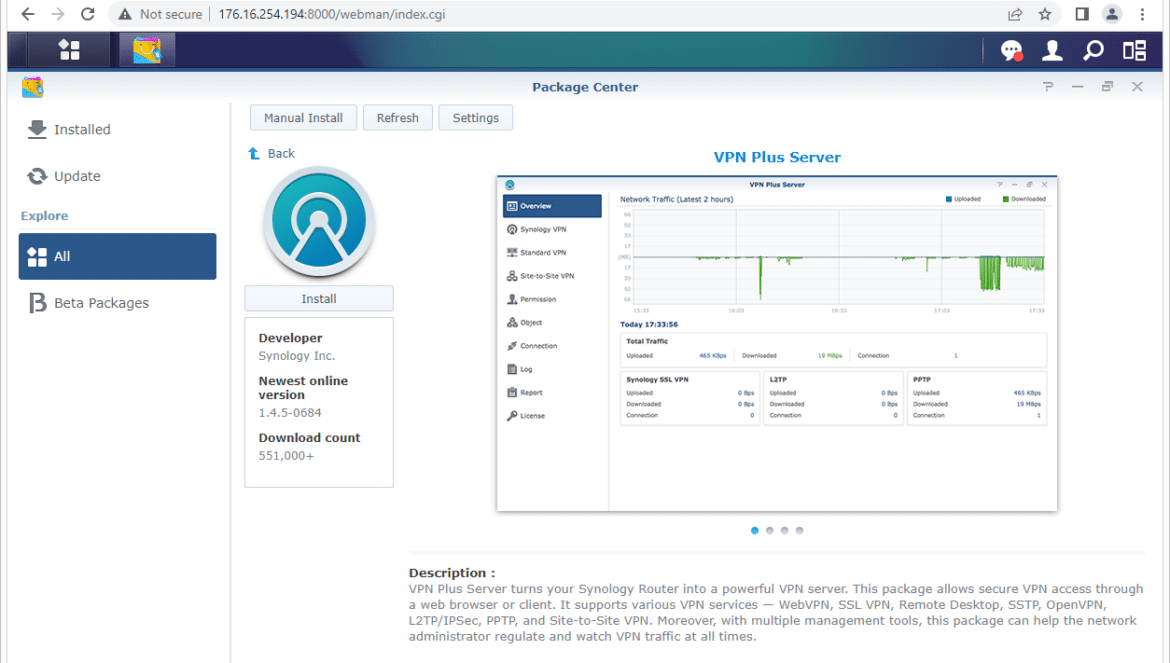The width and height of the screenshot is (1170, 663).
Task: Click the Refresh button
Action: pyautogui.click(x=398, y=118)
